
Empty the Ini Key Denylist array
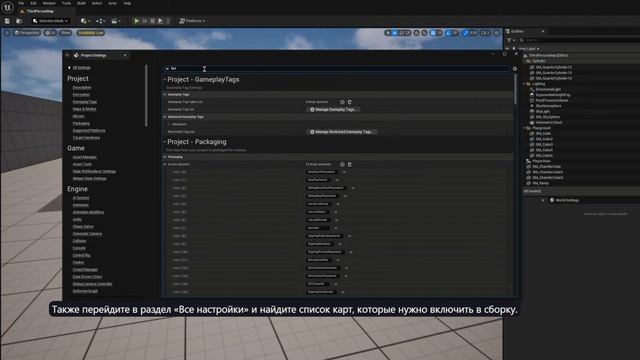(349, 164)
